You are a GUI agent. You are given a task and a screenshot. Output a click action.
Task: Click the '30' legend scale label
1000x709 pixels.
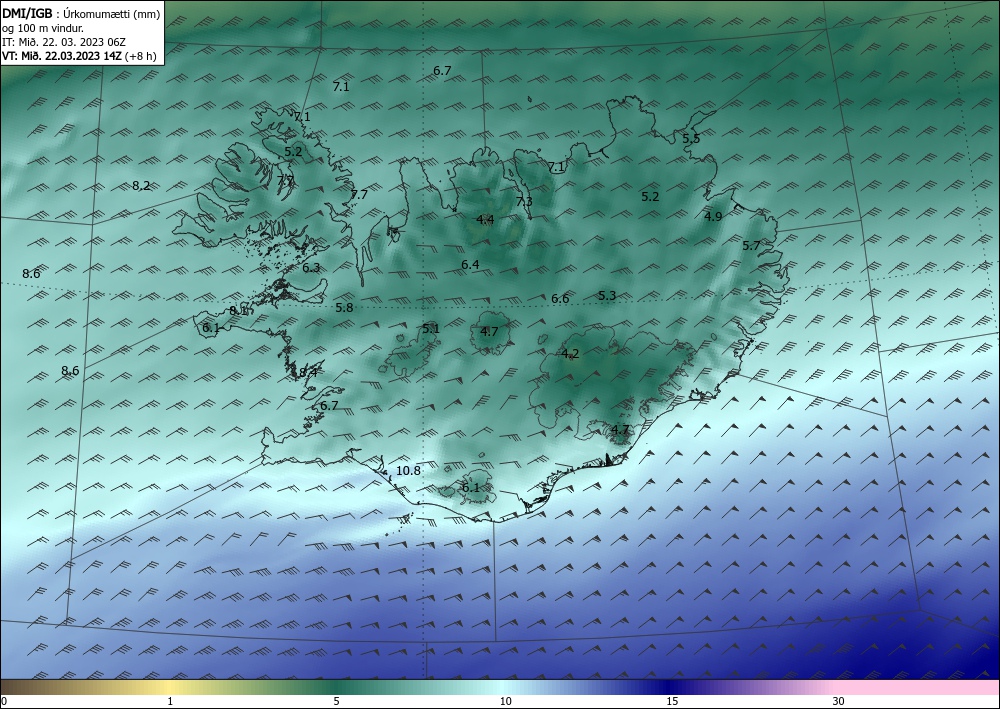(x=838, y=702)
